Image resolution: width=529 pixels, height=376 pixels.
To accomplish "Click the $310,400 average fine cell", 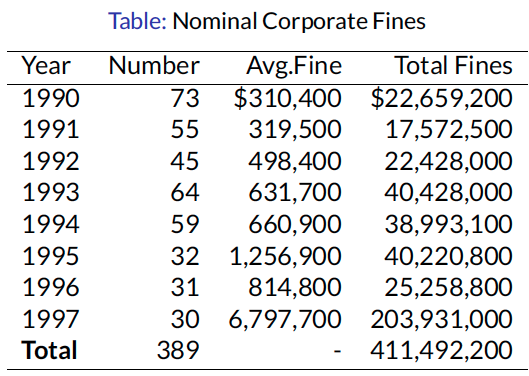I will tap(287, 99).
